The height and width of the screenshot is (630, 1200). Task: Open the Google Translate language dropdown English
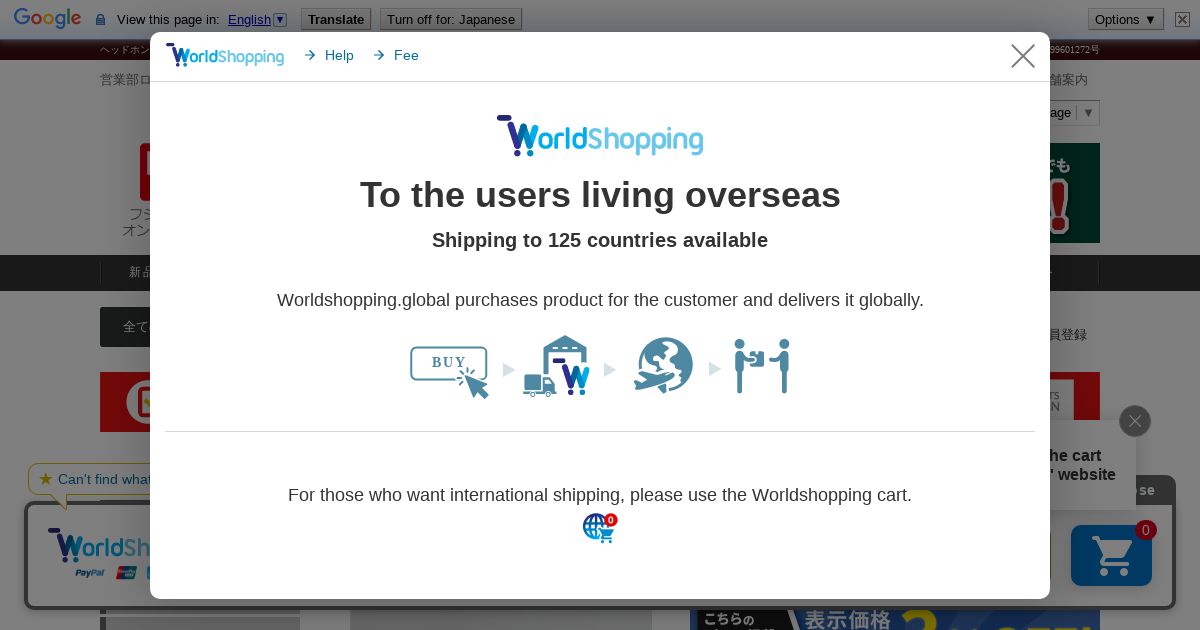click(257, 19)
